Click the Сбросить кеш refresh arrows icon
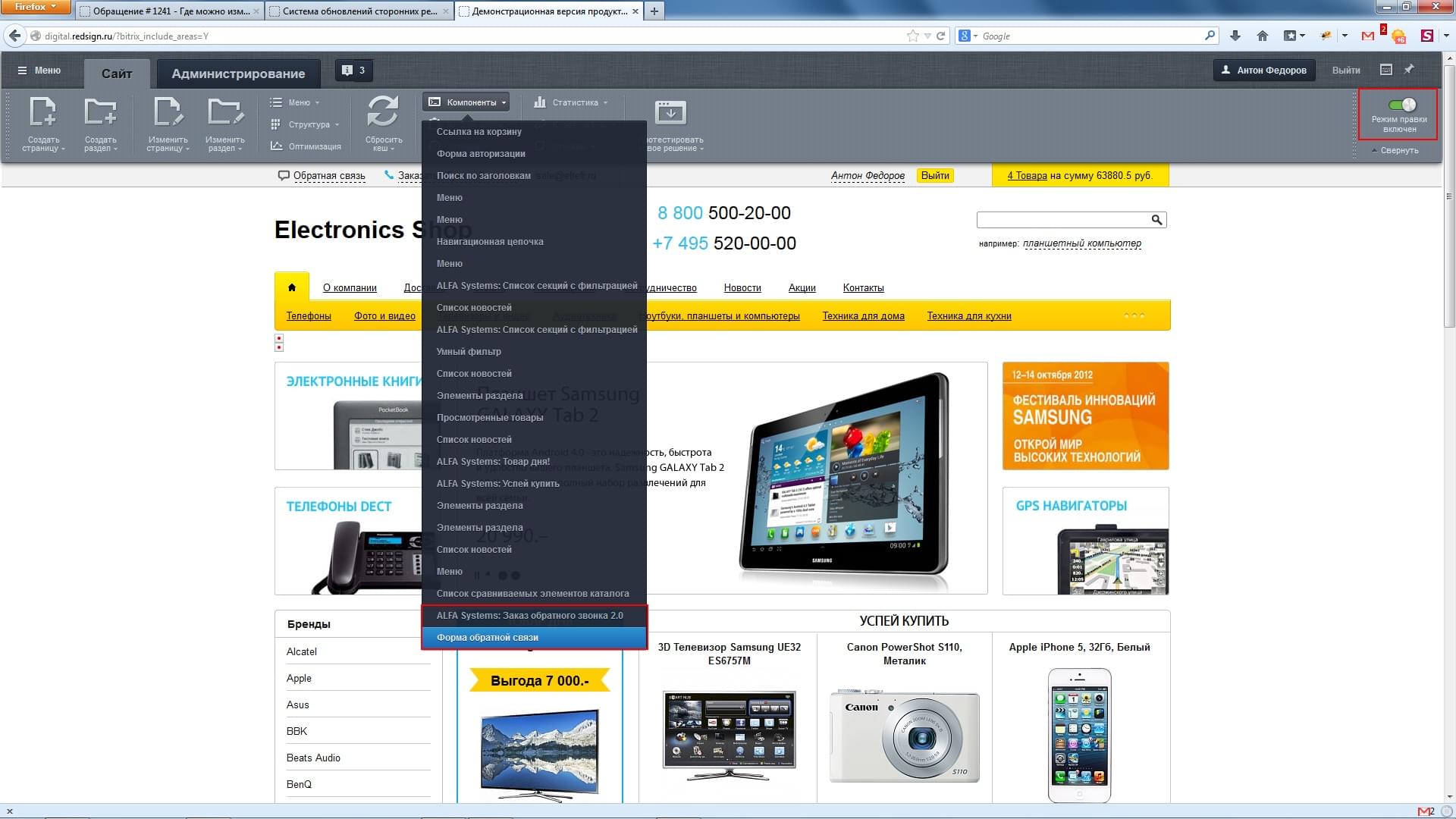Screen dimensions: 1456x819 (383, 111)
